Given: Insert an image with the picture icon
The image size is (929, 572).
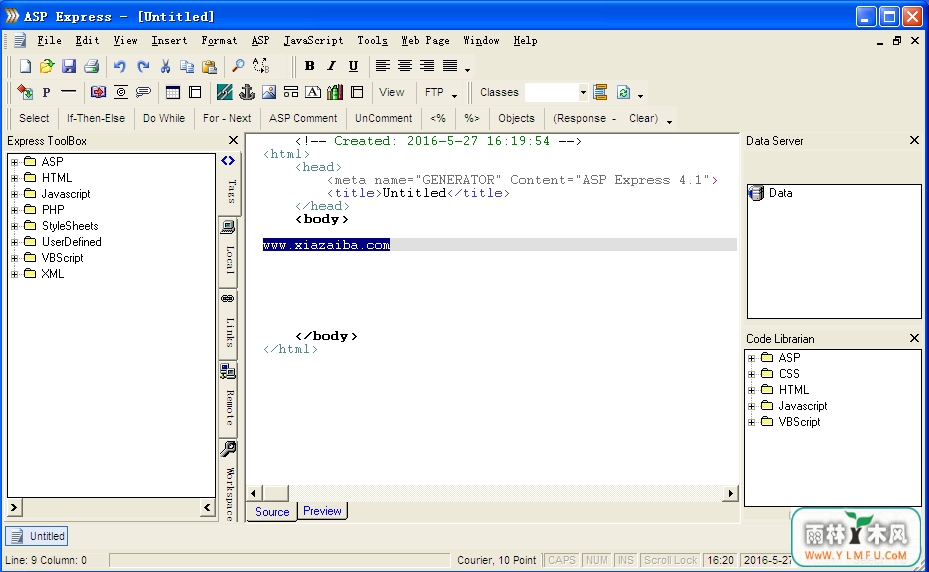Looking at the screenshot, I should (268, 92).
